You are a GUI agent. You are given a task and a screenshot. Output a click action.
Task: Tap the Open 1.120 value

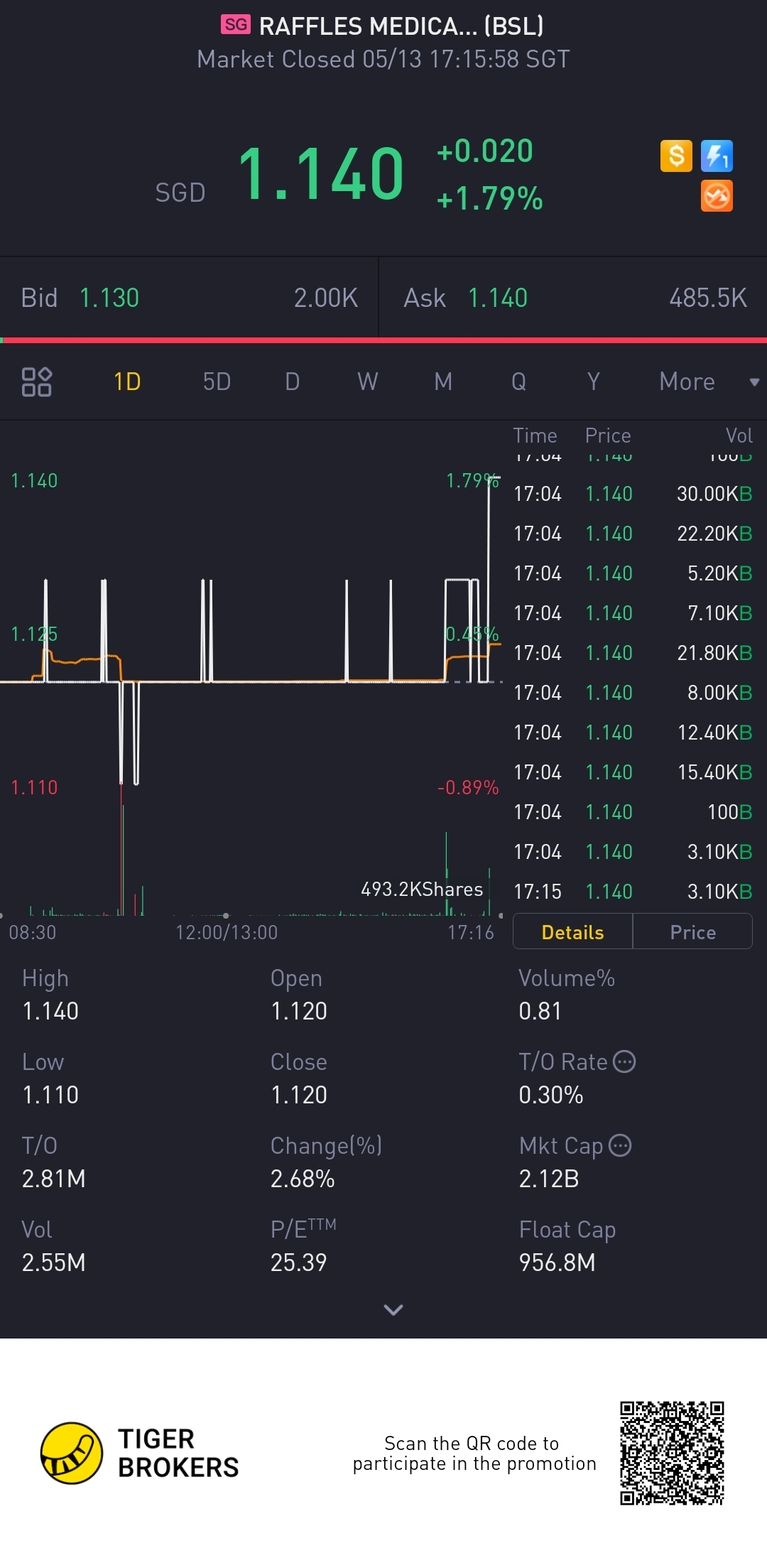[x=299, y=1011]
